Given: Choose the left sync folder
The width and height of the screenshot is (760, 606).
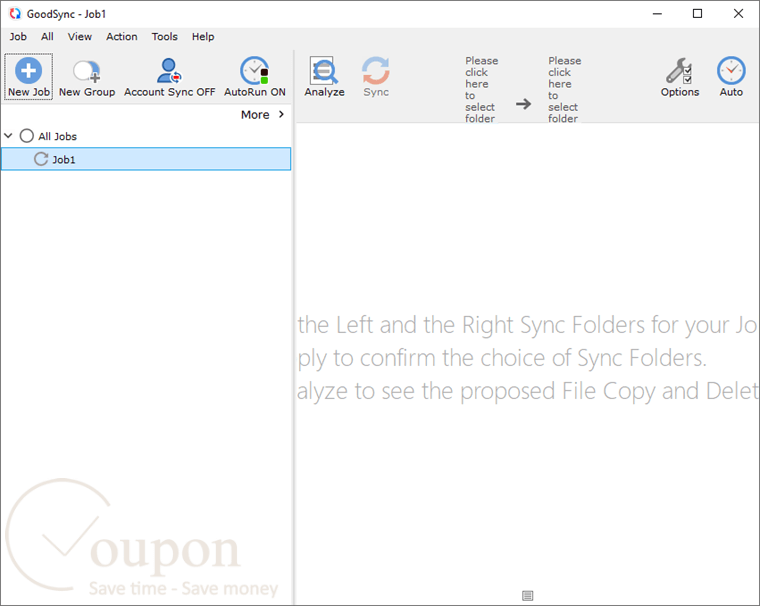Looking at the screenshot, I should pos(481,90).
